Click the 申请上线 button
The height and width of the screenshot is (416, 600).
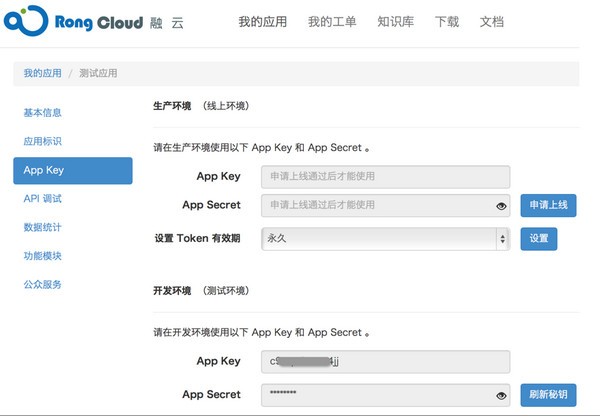548,205
